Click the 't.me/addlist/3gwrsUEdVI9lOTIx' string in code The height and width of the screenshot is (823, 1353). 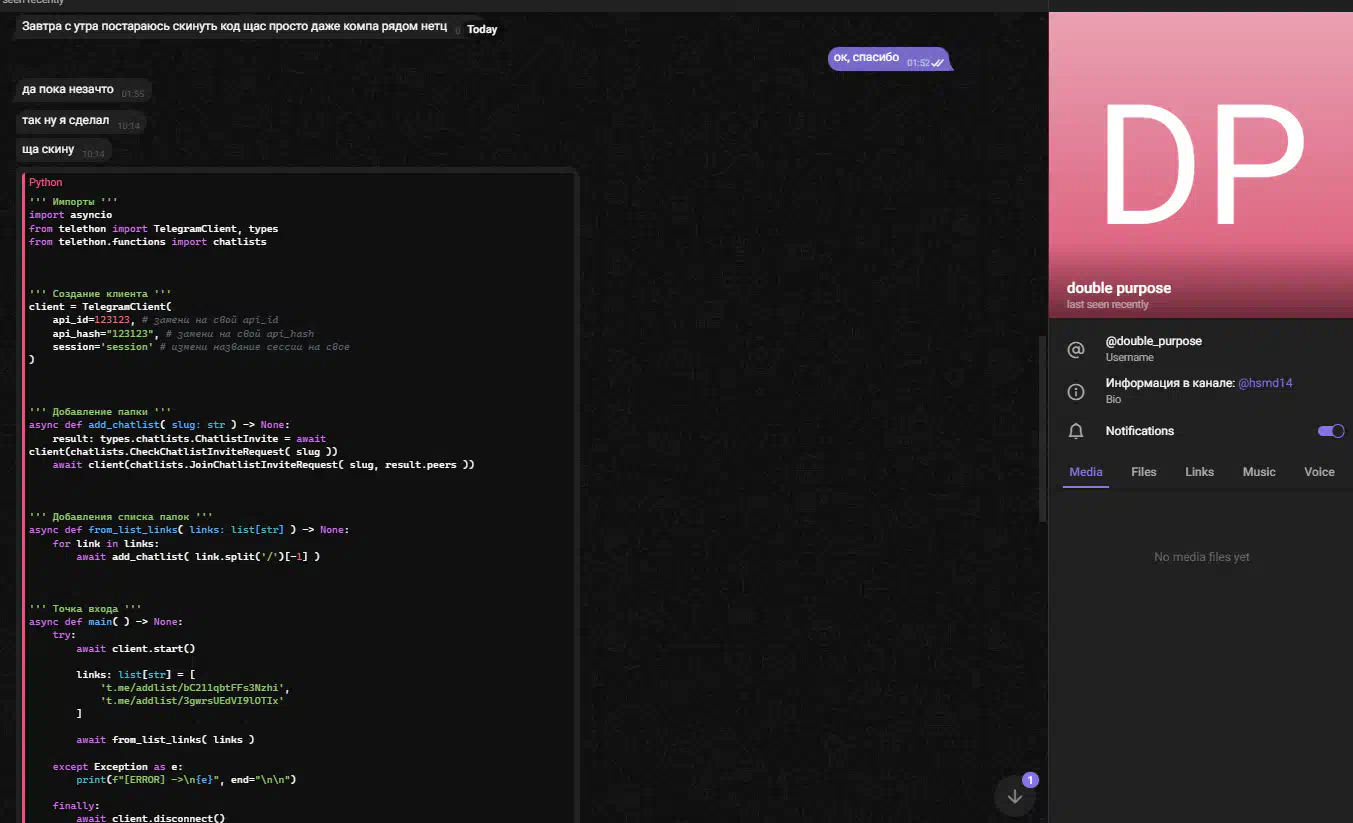coord(194,701)
